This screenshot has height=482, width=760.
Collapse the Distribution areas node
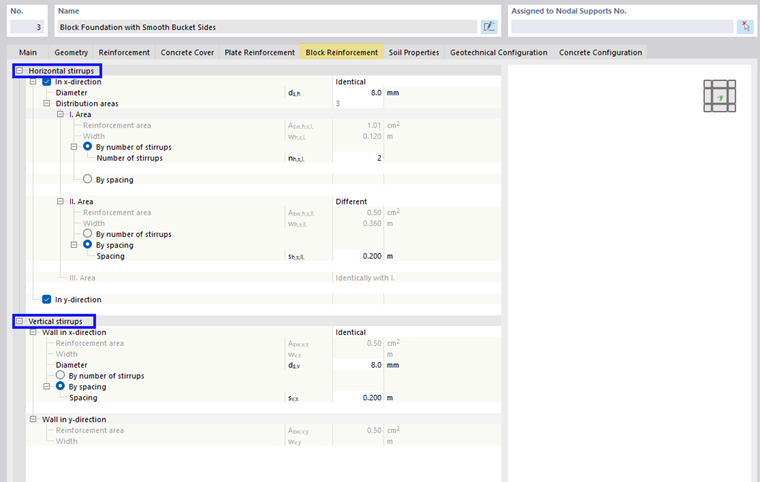pyautogui.click(x=47, y=103)
